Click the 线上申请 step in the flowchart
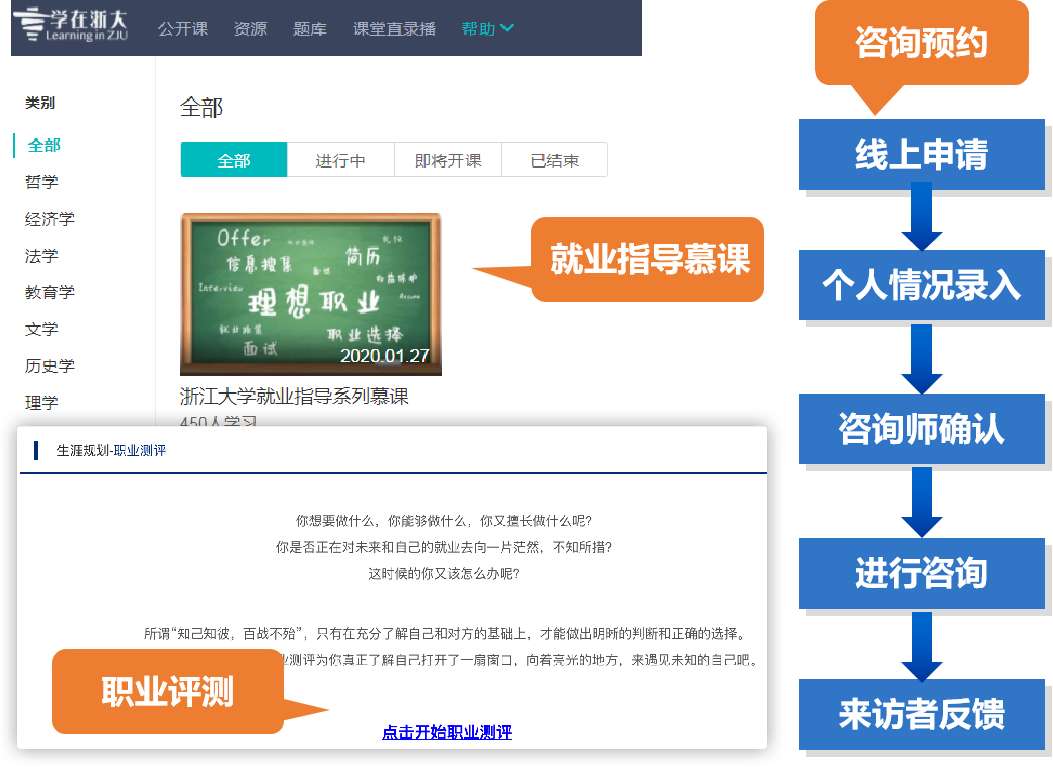Viewport: 1053px width, 767px height. click(x=921, y=155)
